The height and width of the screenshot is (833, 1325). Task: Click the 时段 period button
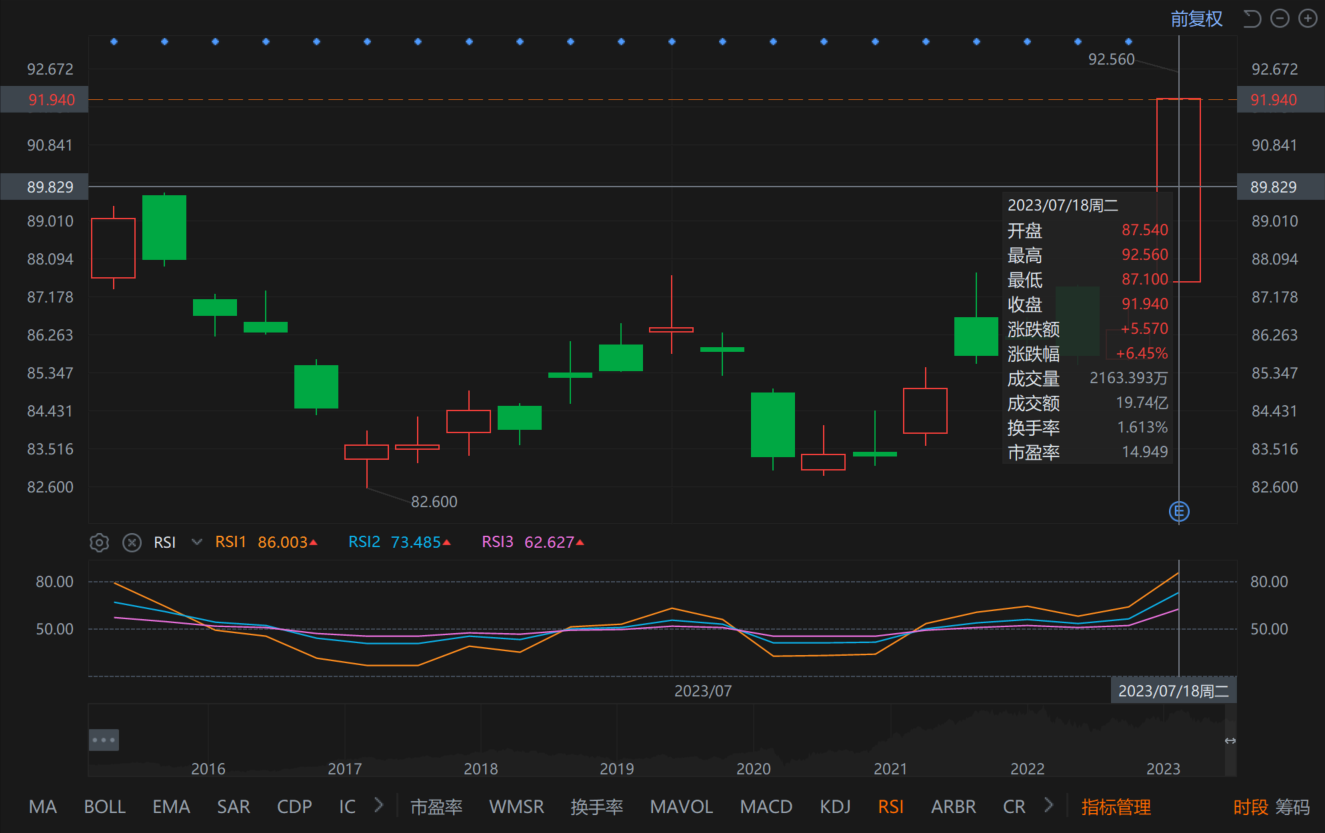(x=1250, y=807)
